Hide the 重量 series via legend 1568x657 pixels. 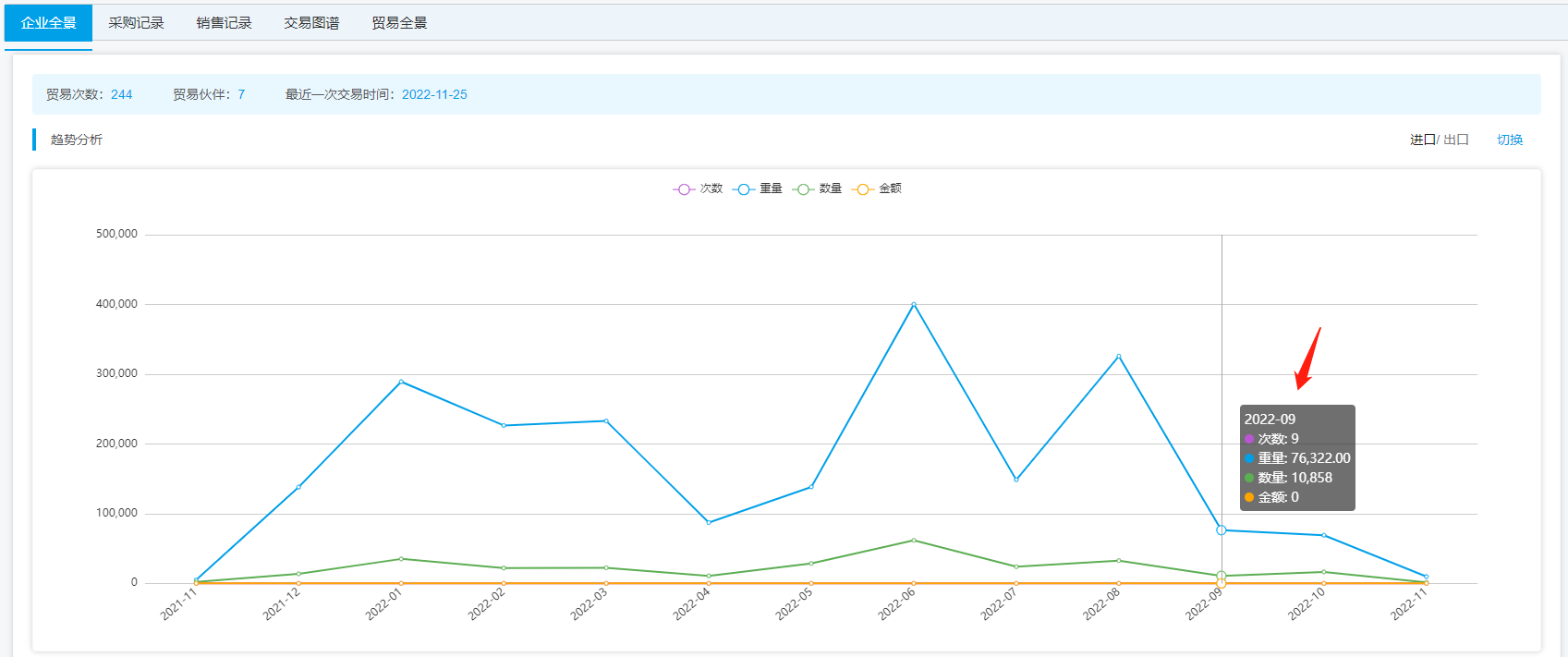tap(758, 189)
